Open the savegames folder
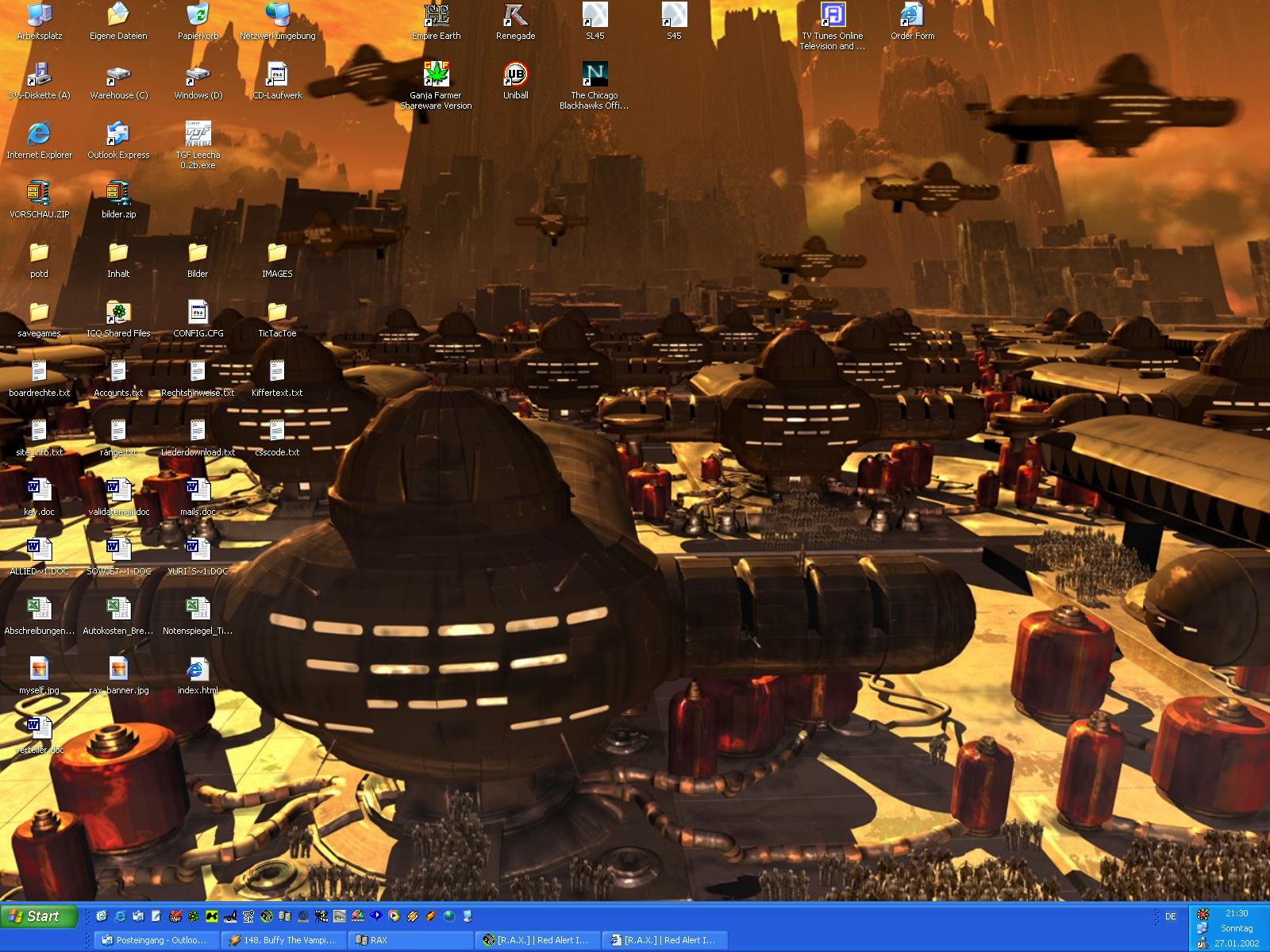1270x952 pixels. [39, 320]
